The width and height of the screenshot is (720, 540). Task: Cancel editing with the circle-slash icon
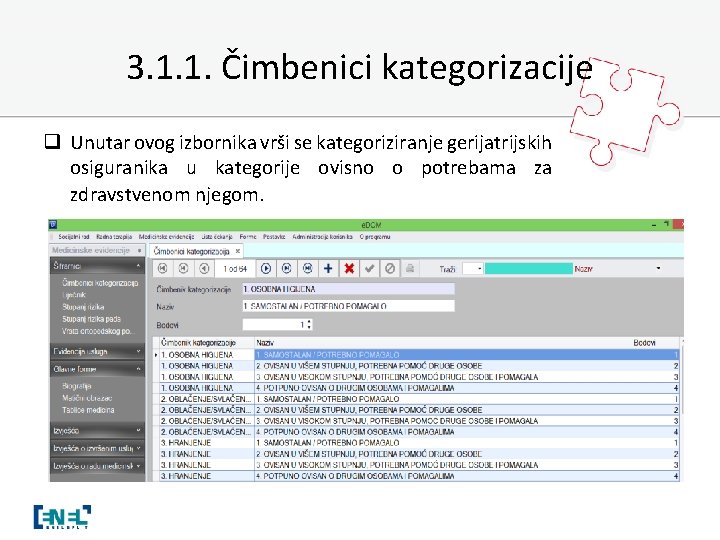[x=390, y=269]
